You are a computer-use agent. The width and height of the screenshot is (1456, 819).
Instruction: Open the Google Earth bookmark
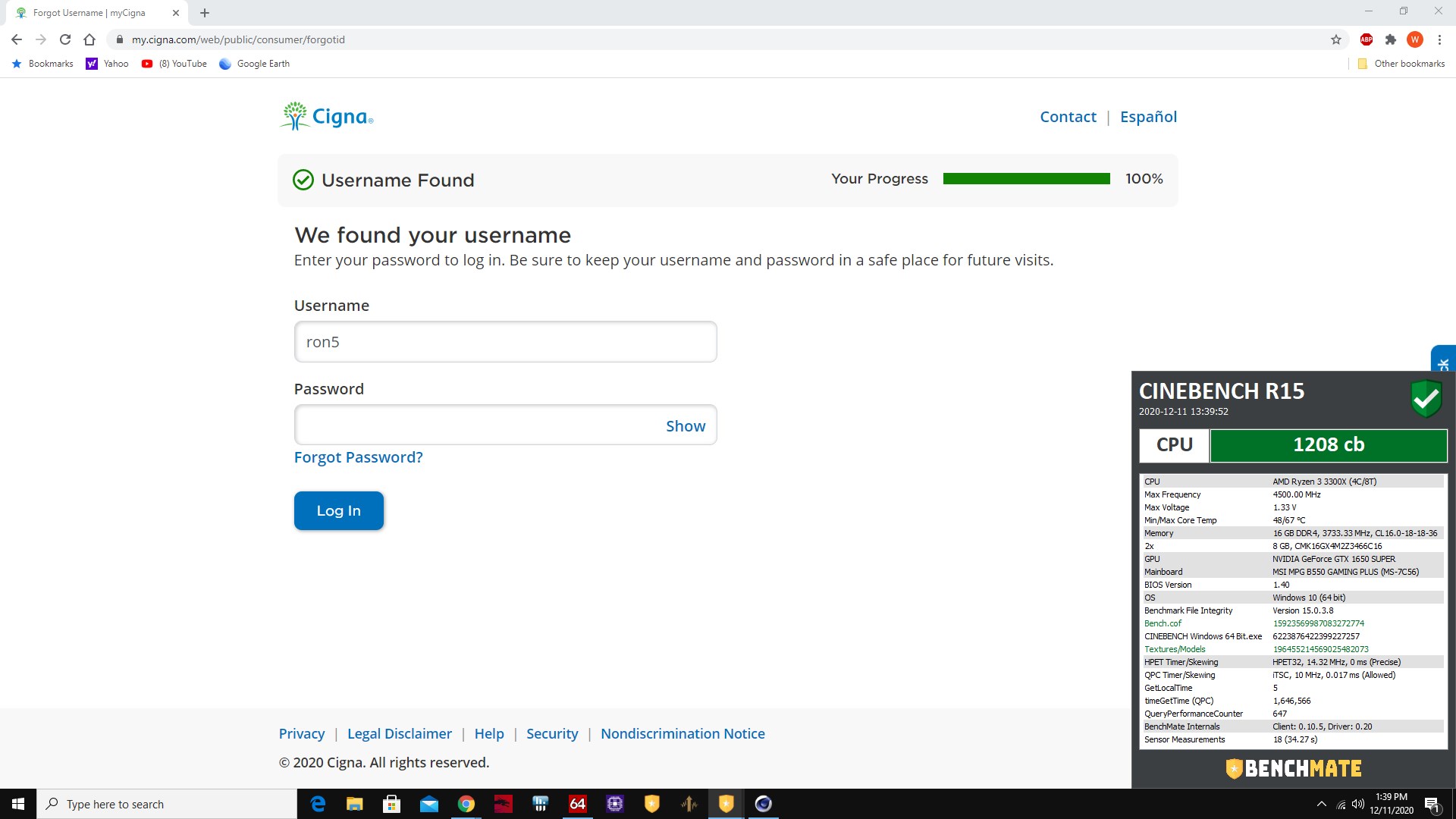[254, 64]
